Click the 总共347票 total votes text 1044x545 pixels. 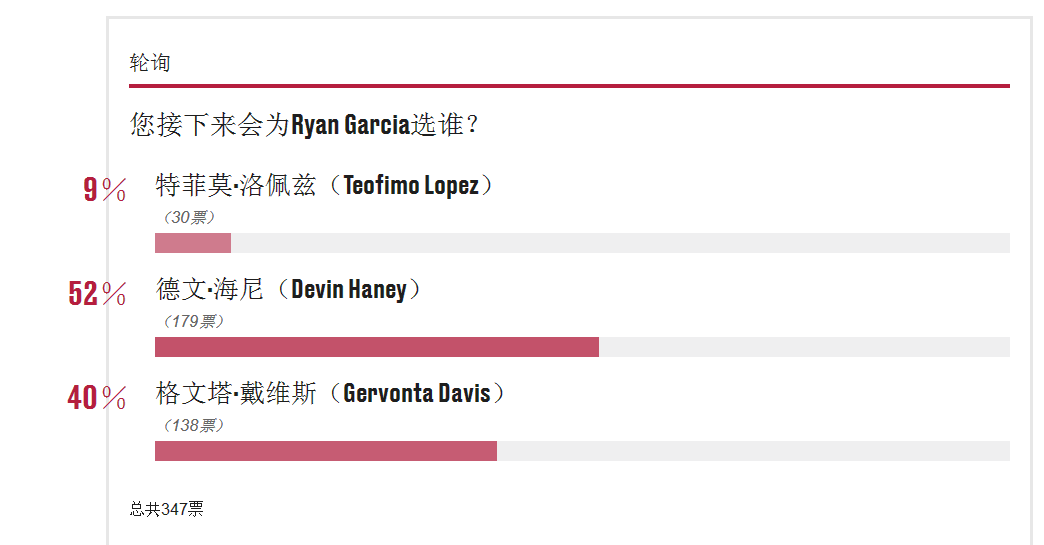166,509
